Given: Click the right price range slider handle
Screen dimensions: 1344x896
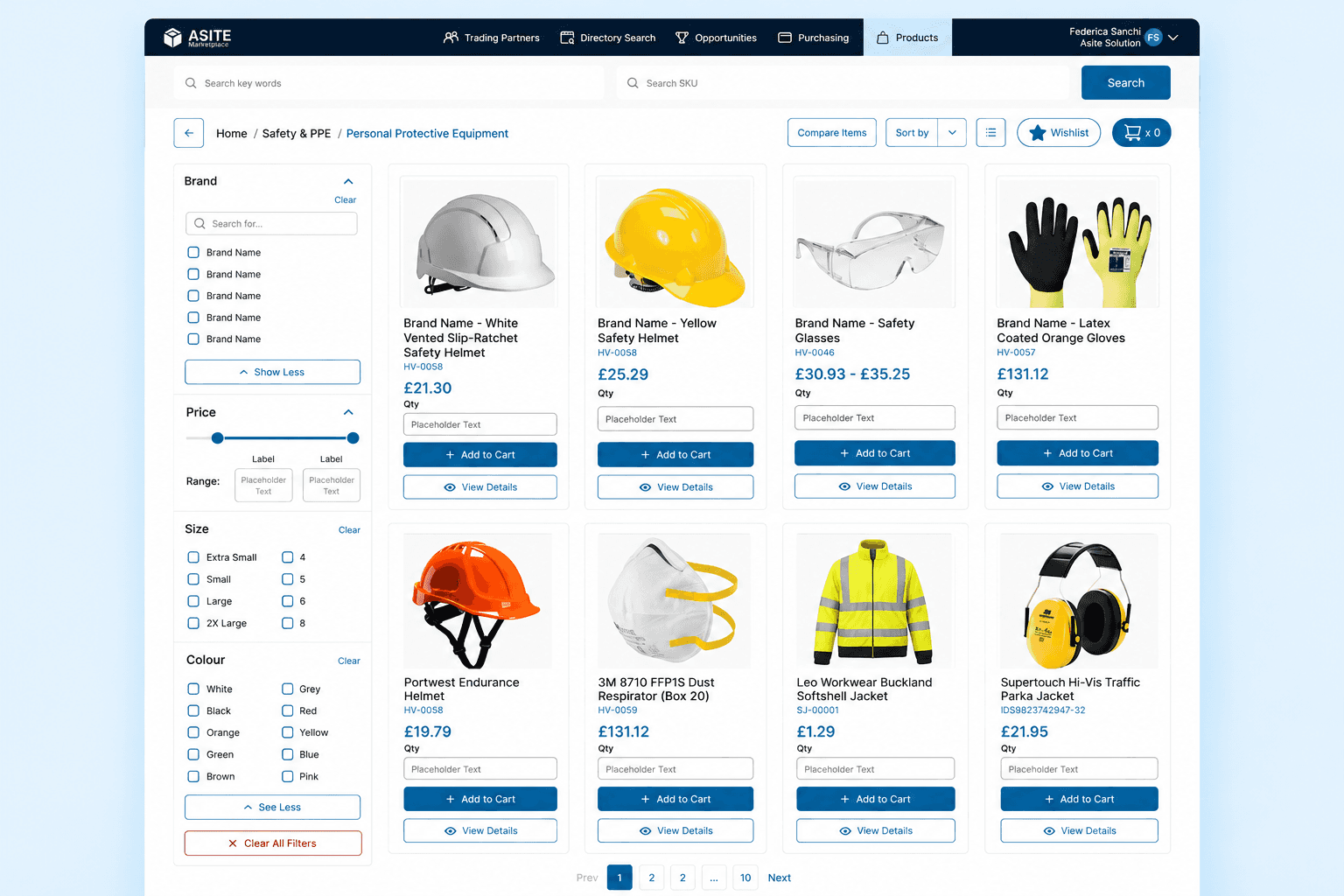Looking at the screenshot, I should (x=353, y=437).
